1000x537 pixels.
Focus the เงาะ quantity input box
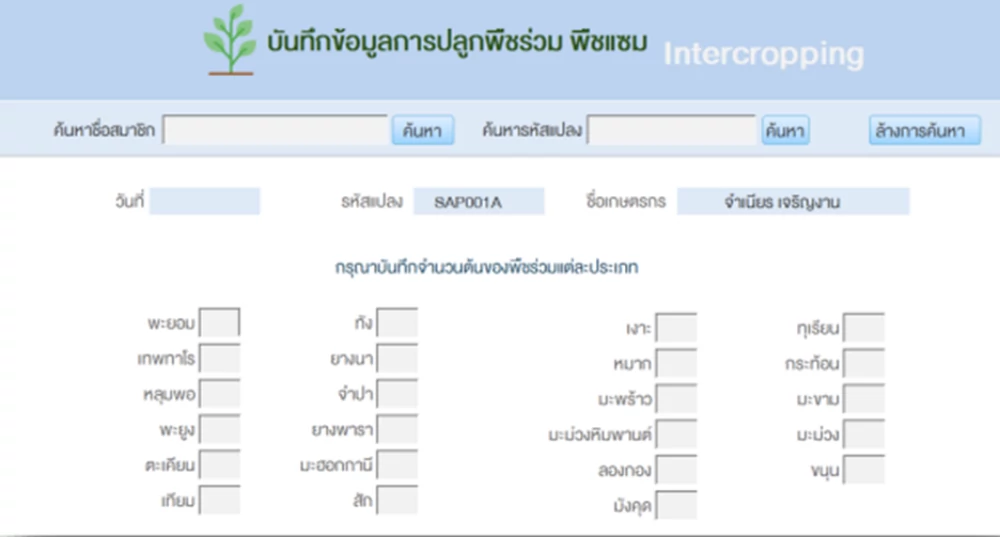[x=676, y=328]
